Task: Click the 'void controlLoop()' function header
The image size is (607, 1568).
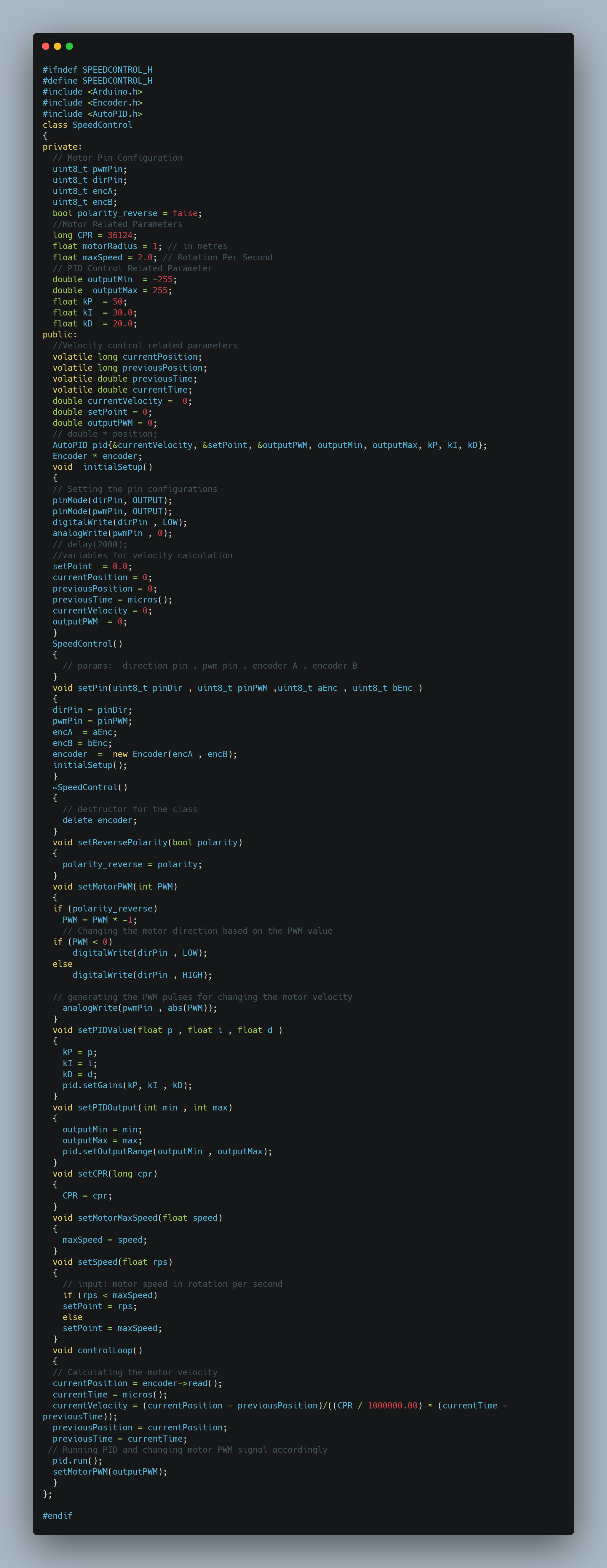Action: (x=97, y=1350)
